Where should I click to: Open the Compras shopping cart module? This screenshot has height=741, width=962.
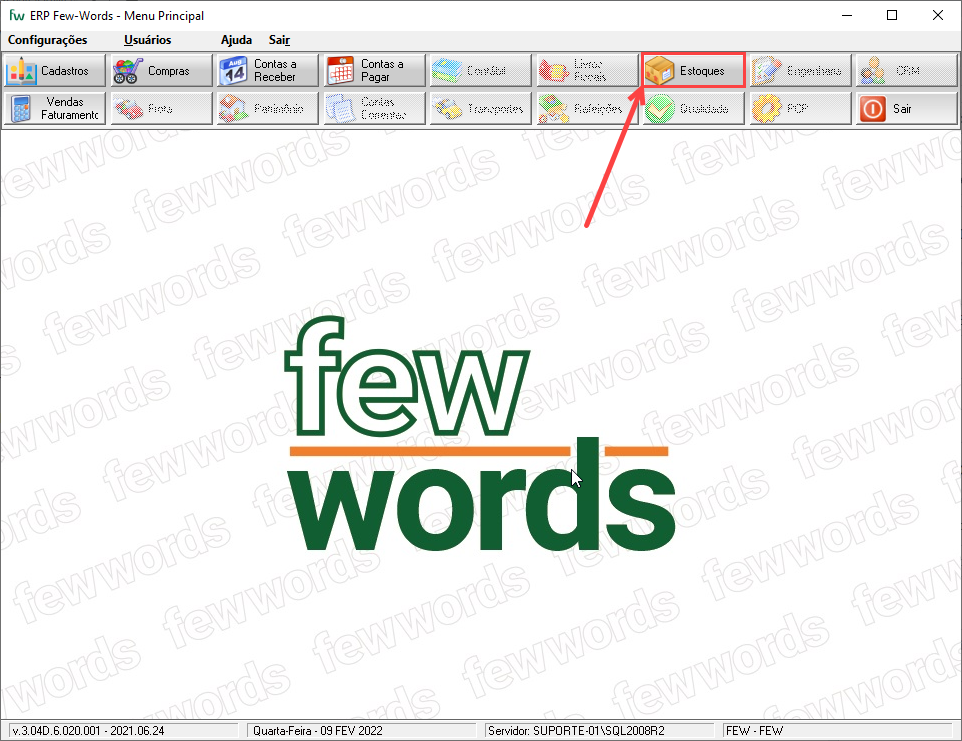161,71
